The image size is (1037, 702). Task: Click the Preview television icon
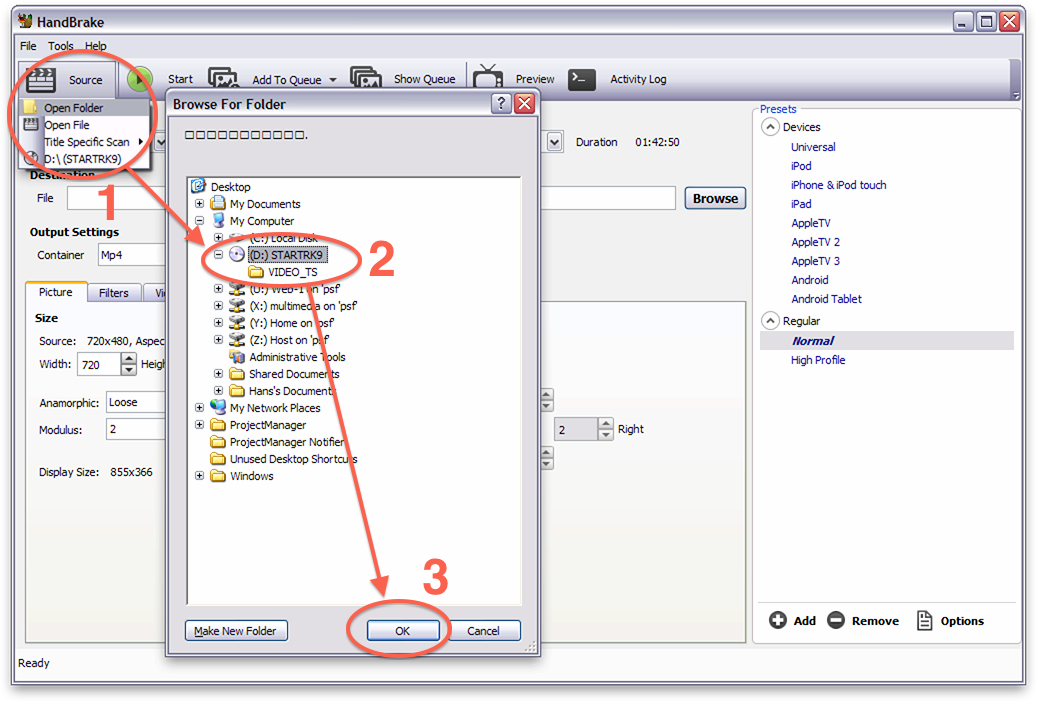[x=488, y=79]
